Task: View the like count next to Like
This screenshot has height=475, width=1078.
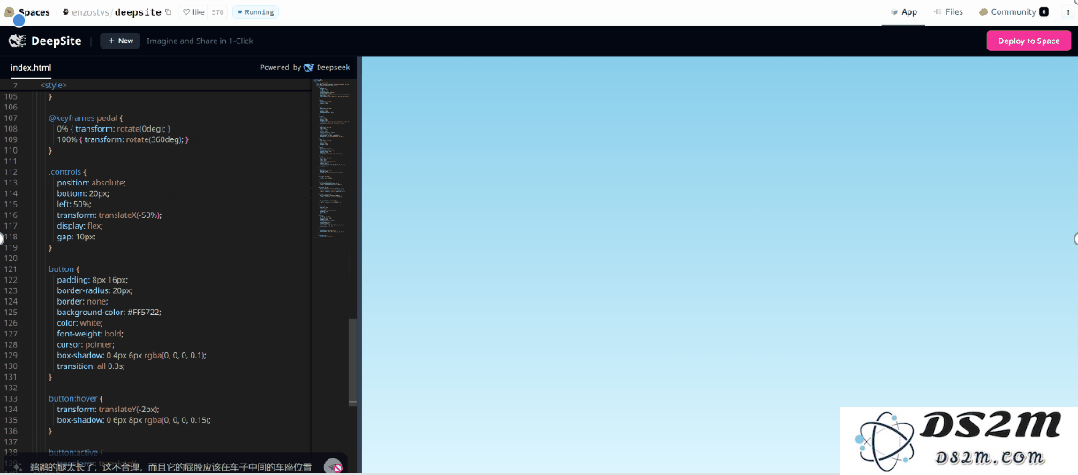Action: coord(217,12)
